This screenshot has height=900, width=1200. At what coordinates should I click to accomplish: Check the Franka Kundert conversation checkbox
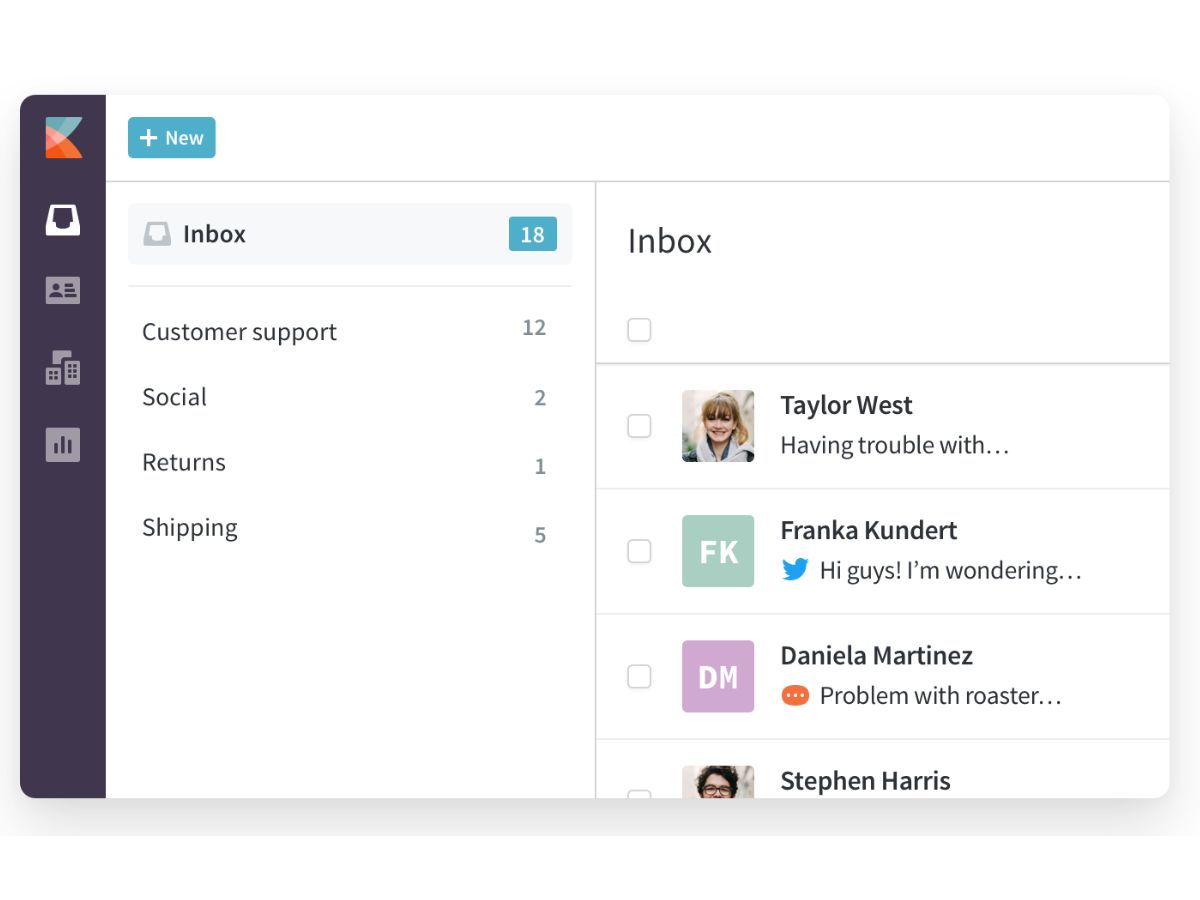click(639, 551)
